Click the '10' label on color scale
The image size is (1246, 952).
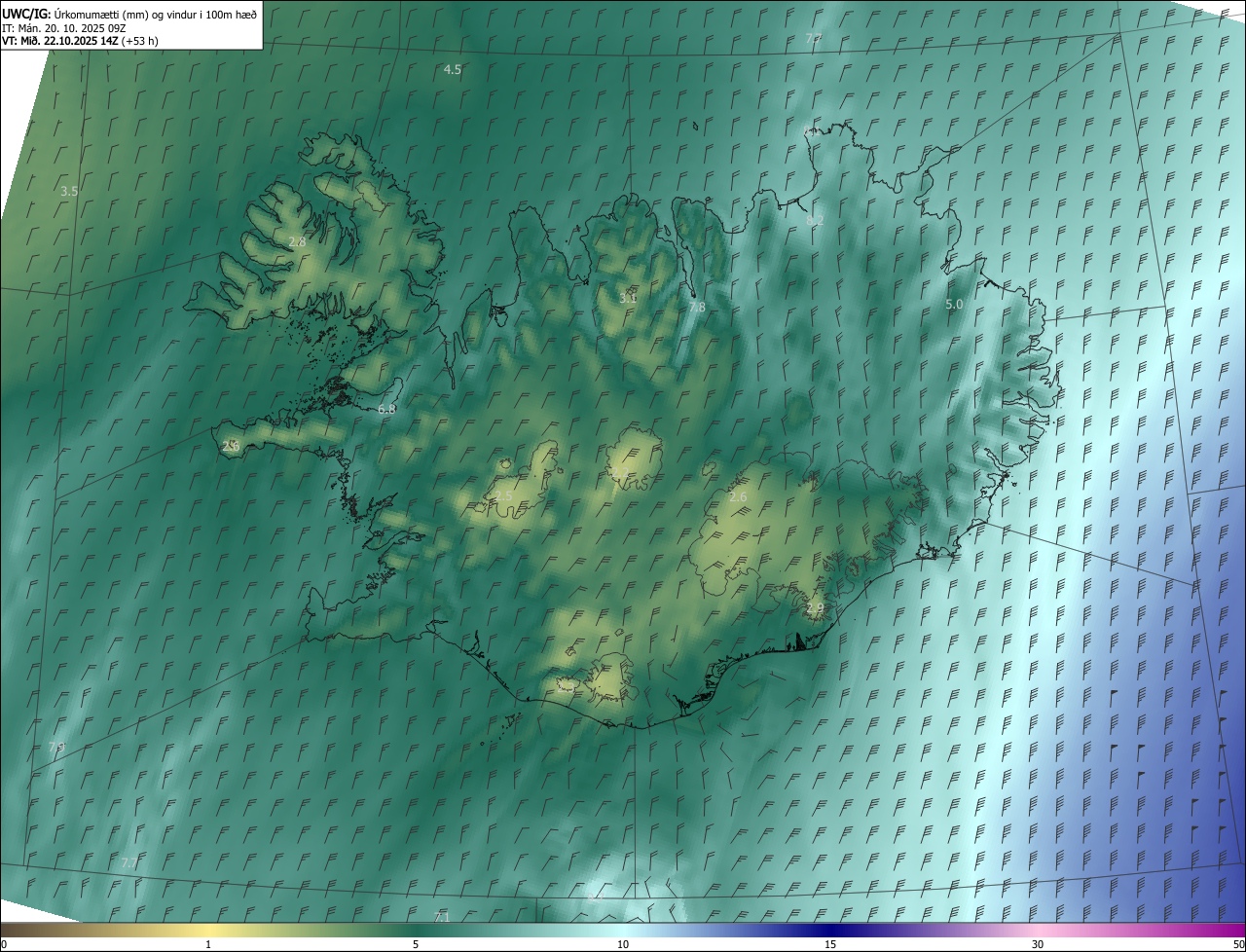click(623, 945)
